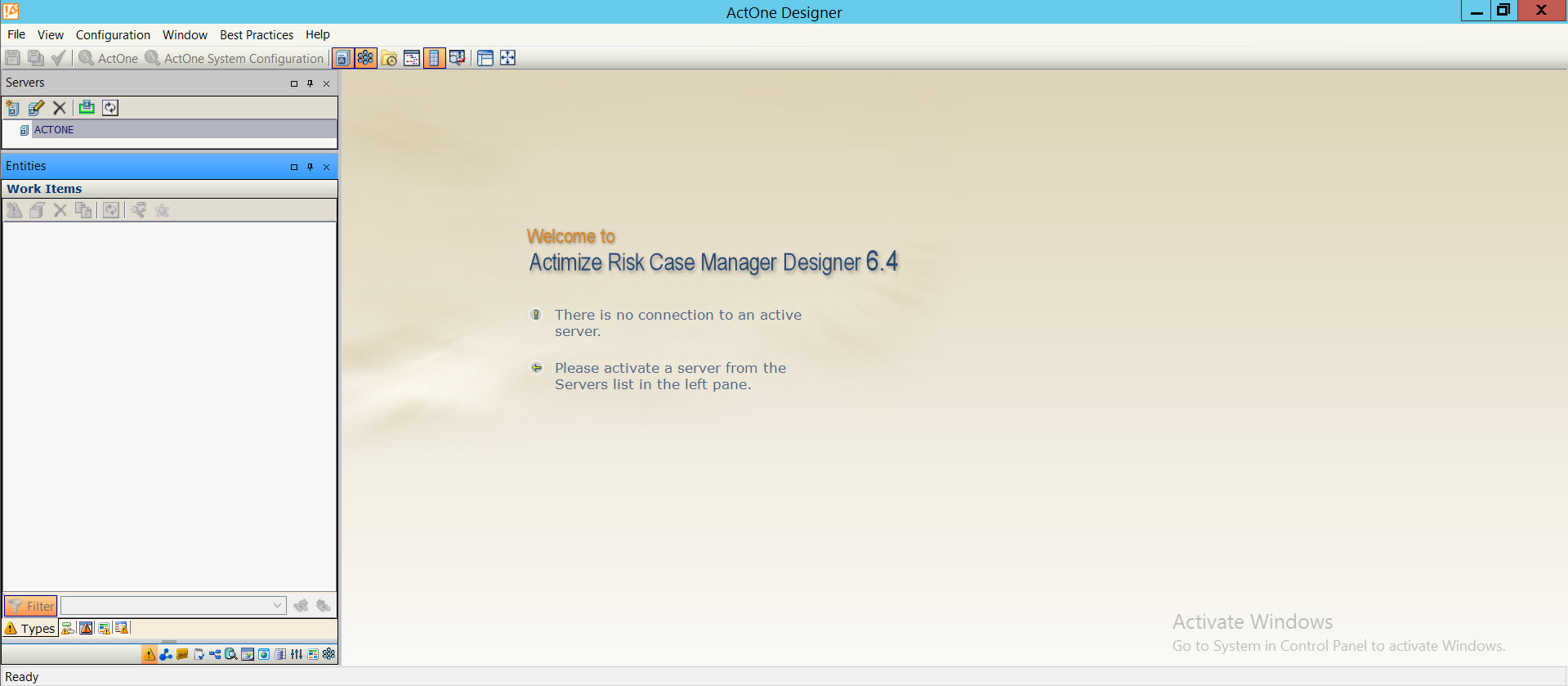1568x686 pixels.
Task: Toggle the Filter button
Action: (31, 606)
